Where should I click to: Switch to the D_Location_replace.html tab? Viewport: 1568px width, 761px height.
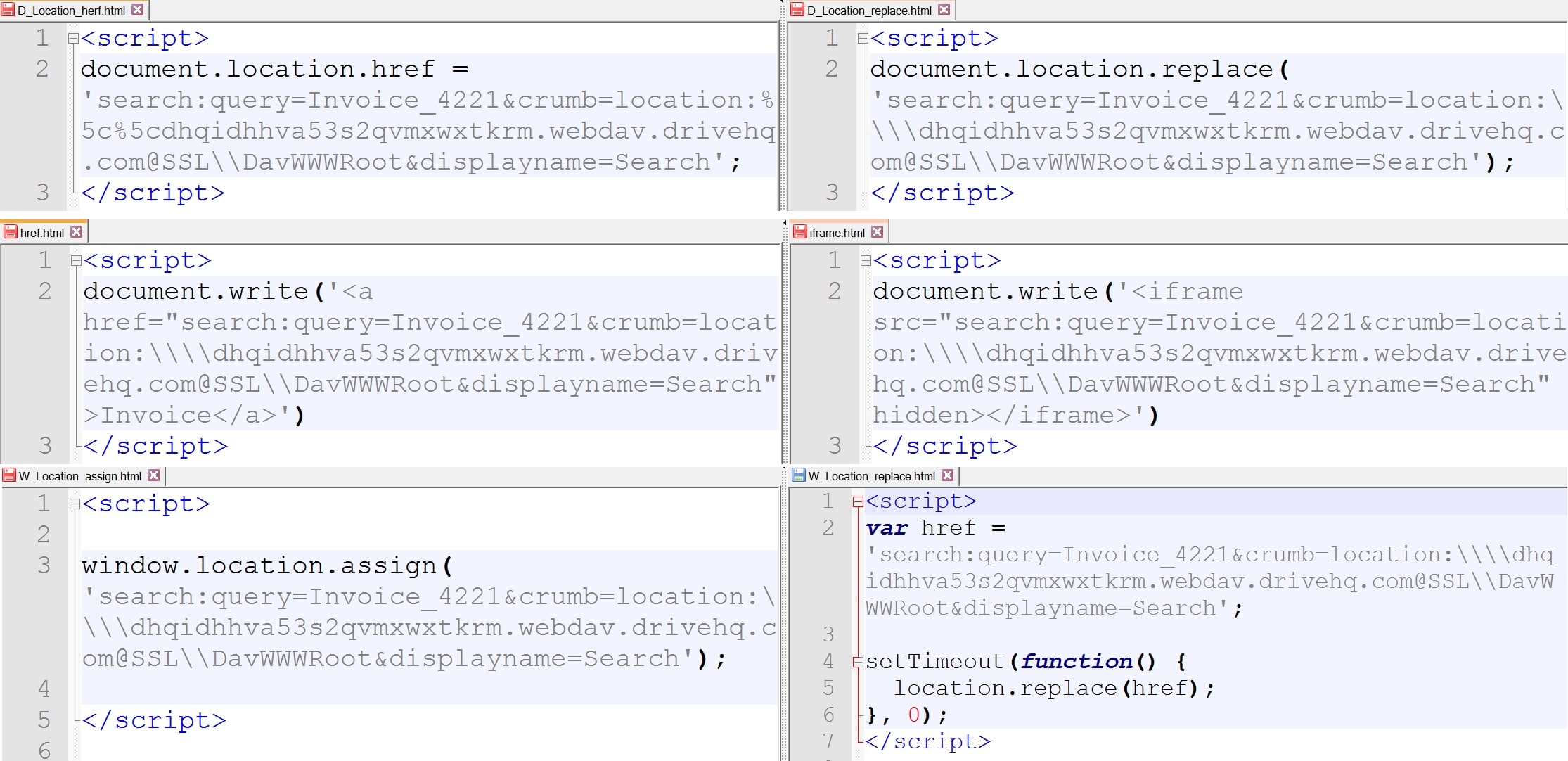pyautogui.click(x=868, y=11)
